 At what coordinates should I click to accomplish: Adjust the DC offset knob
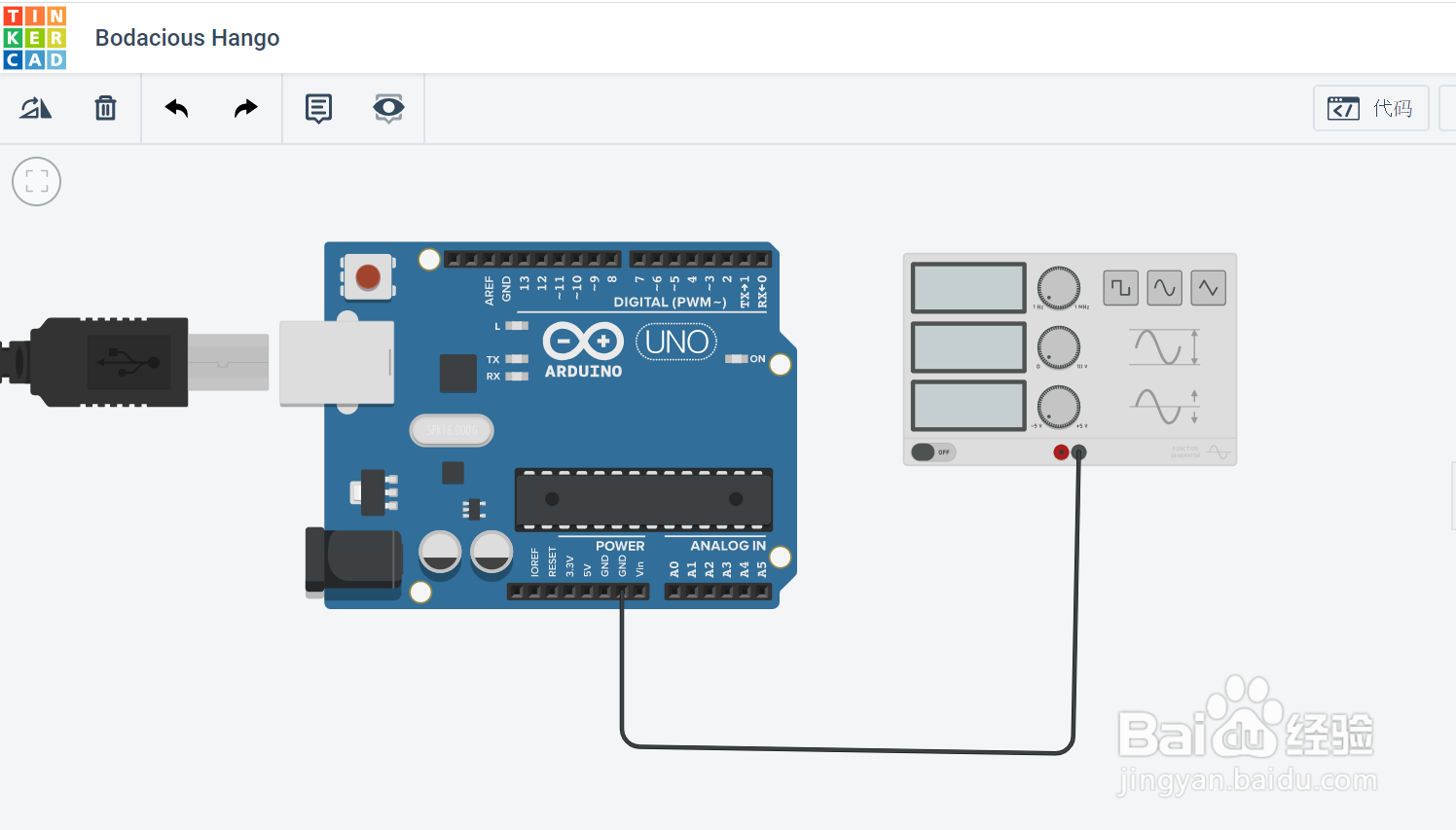click(x=1059, y=407)
